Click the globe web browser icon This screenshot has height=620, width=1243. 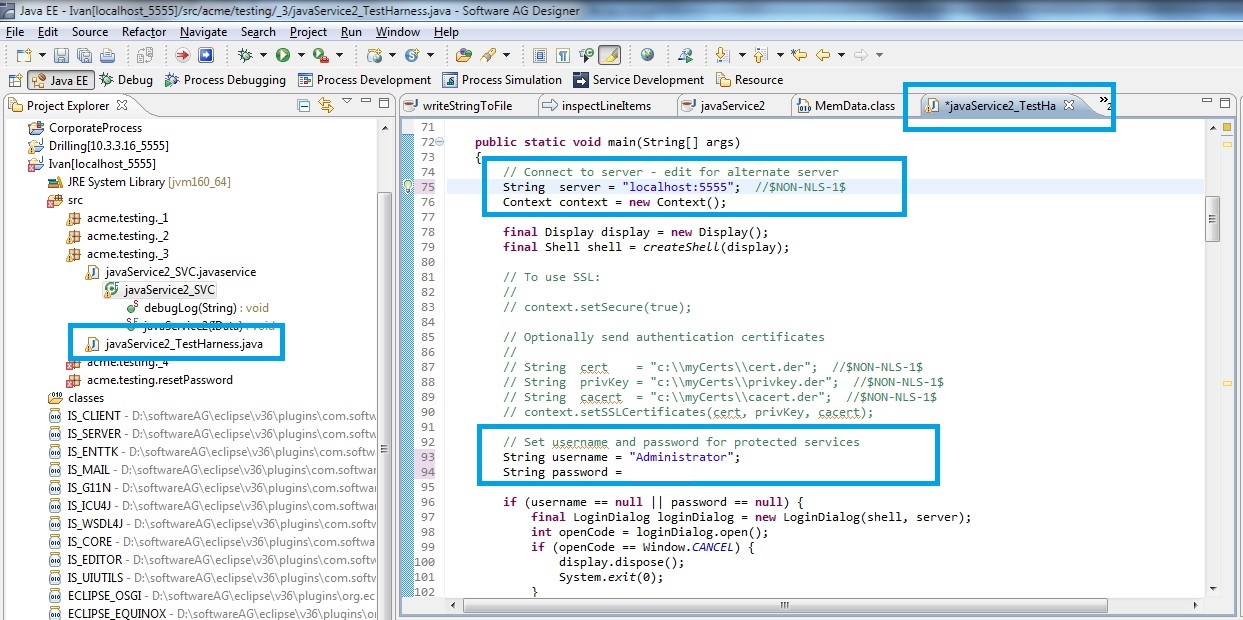(x=647, y=55)
